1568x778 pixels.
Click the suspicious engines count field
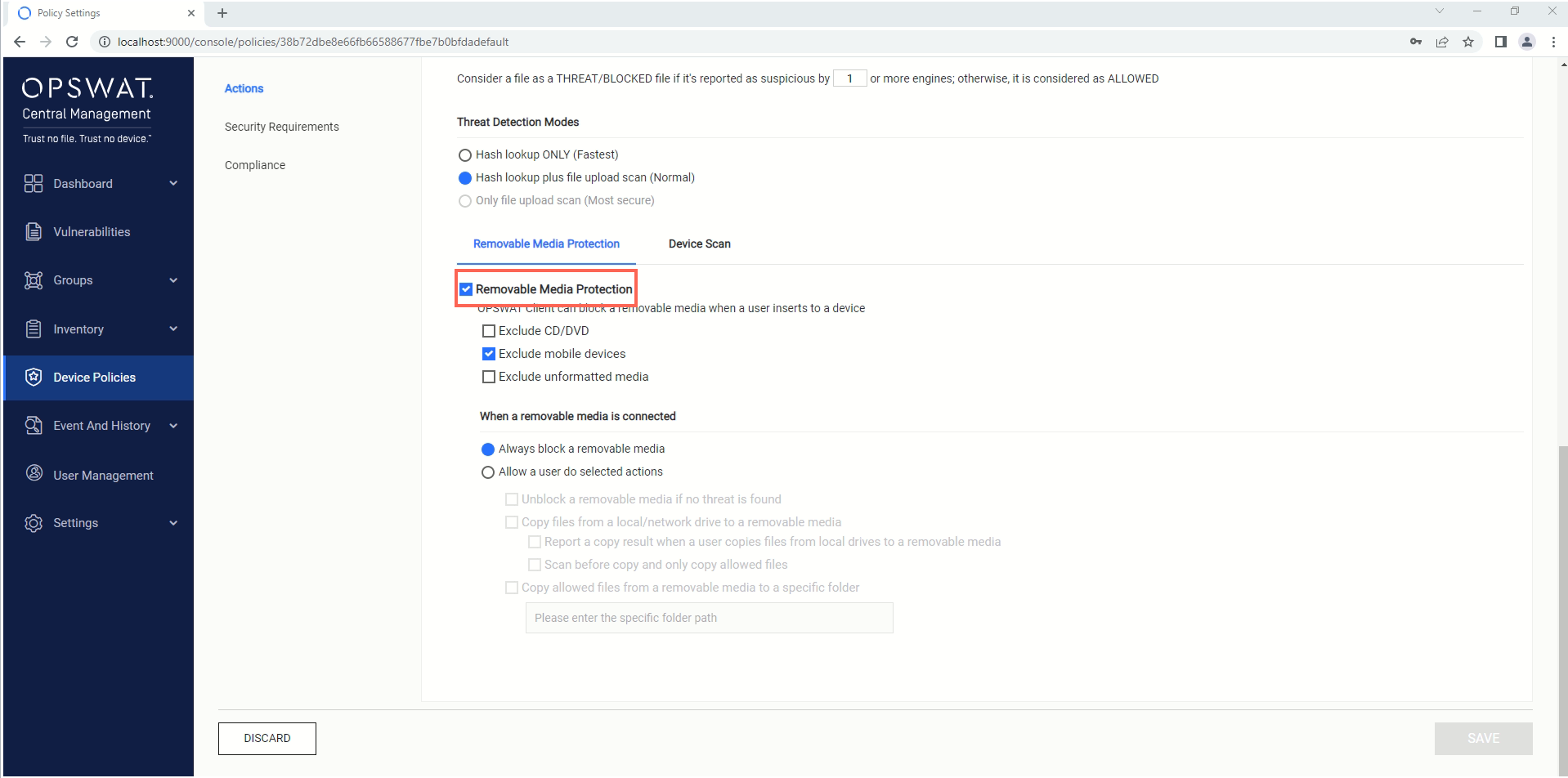(x=850, y=78)
